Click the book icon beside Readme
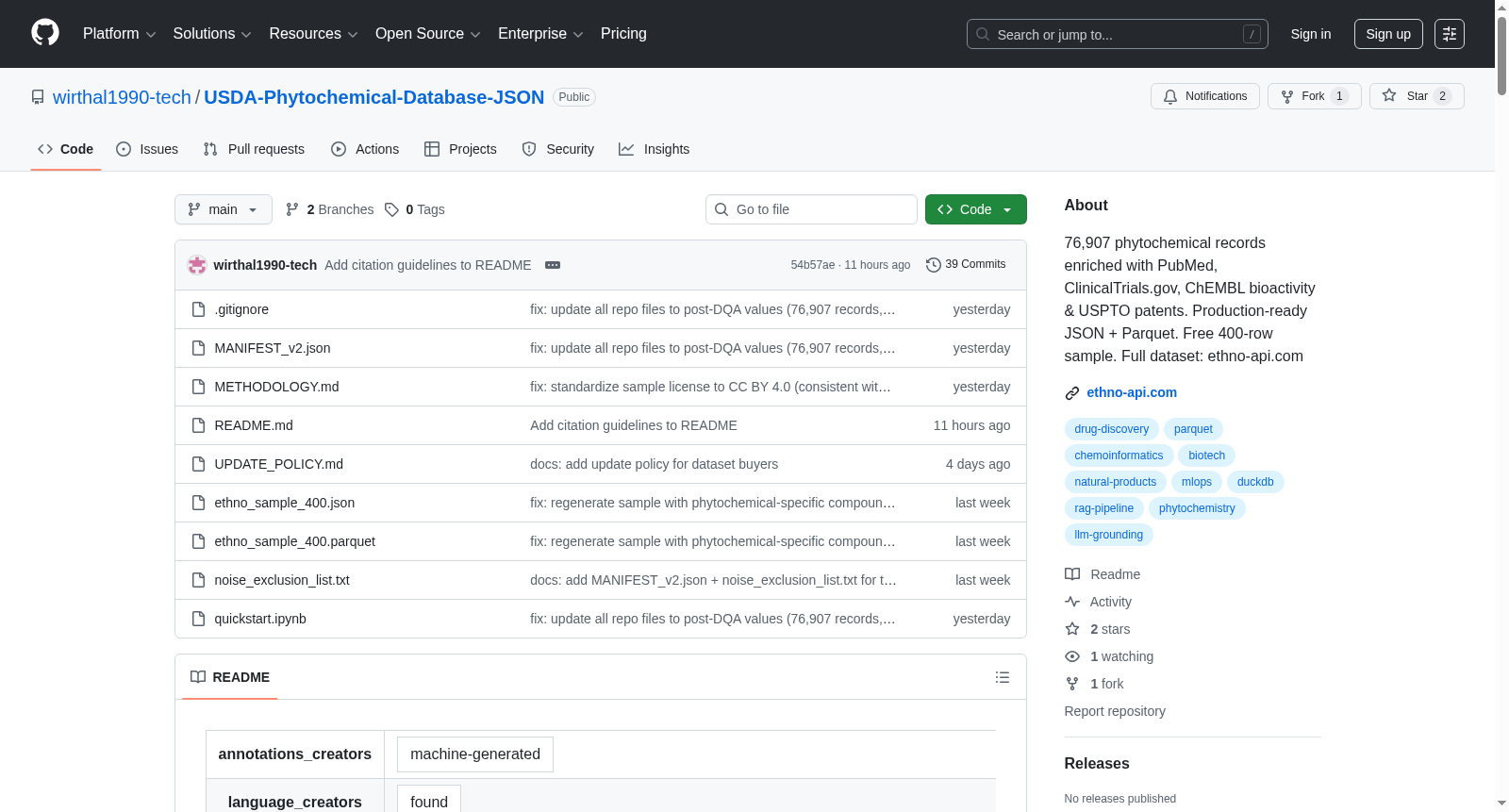The height and width of the screenshot is (812, 1509). click(1072, 574)
